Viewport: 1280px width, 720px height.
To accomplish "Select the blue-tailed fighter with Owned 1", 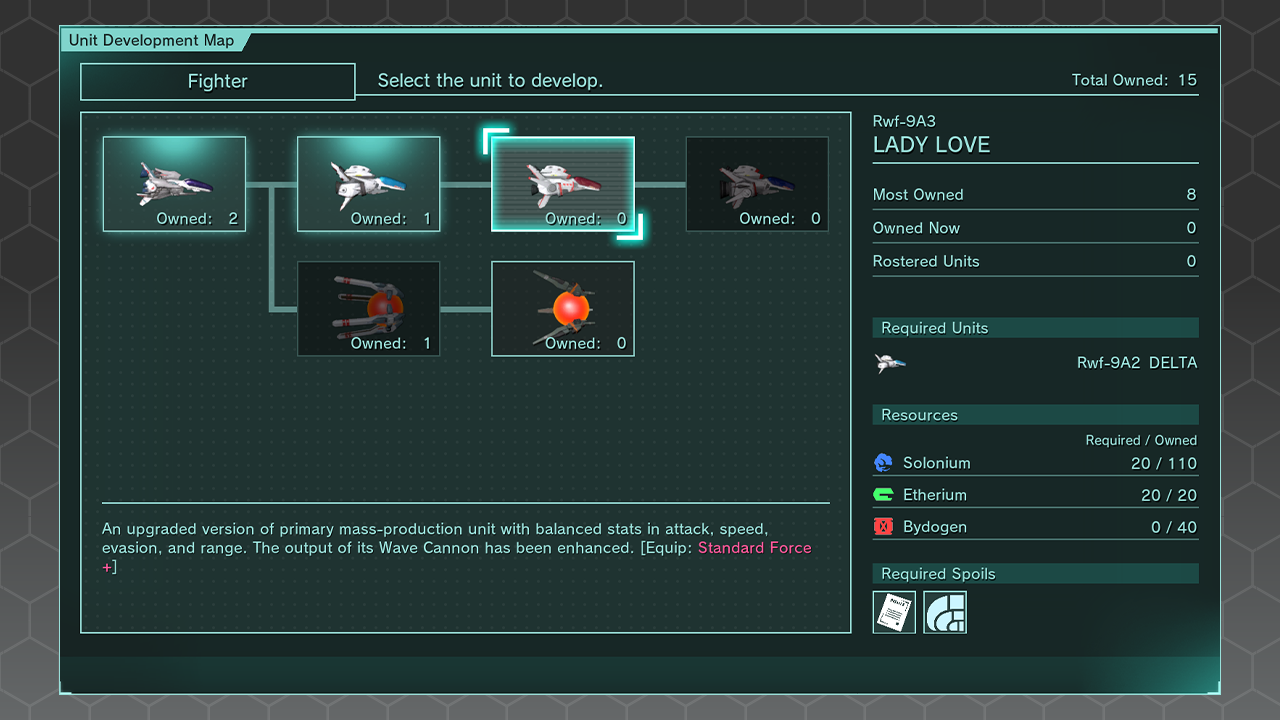I will pos(368,184).
